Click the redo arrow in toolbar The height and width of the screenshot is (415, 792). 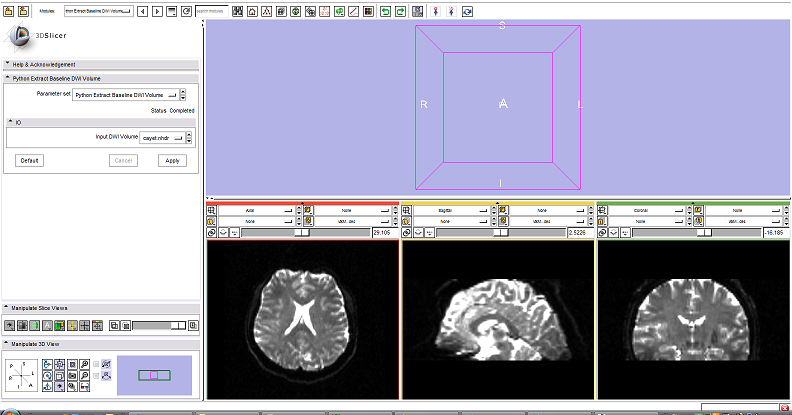[400, 10]
